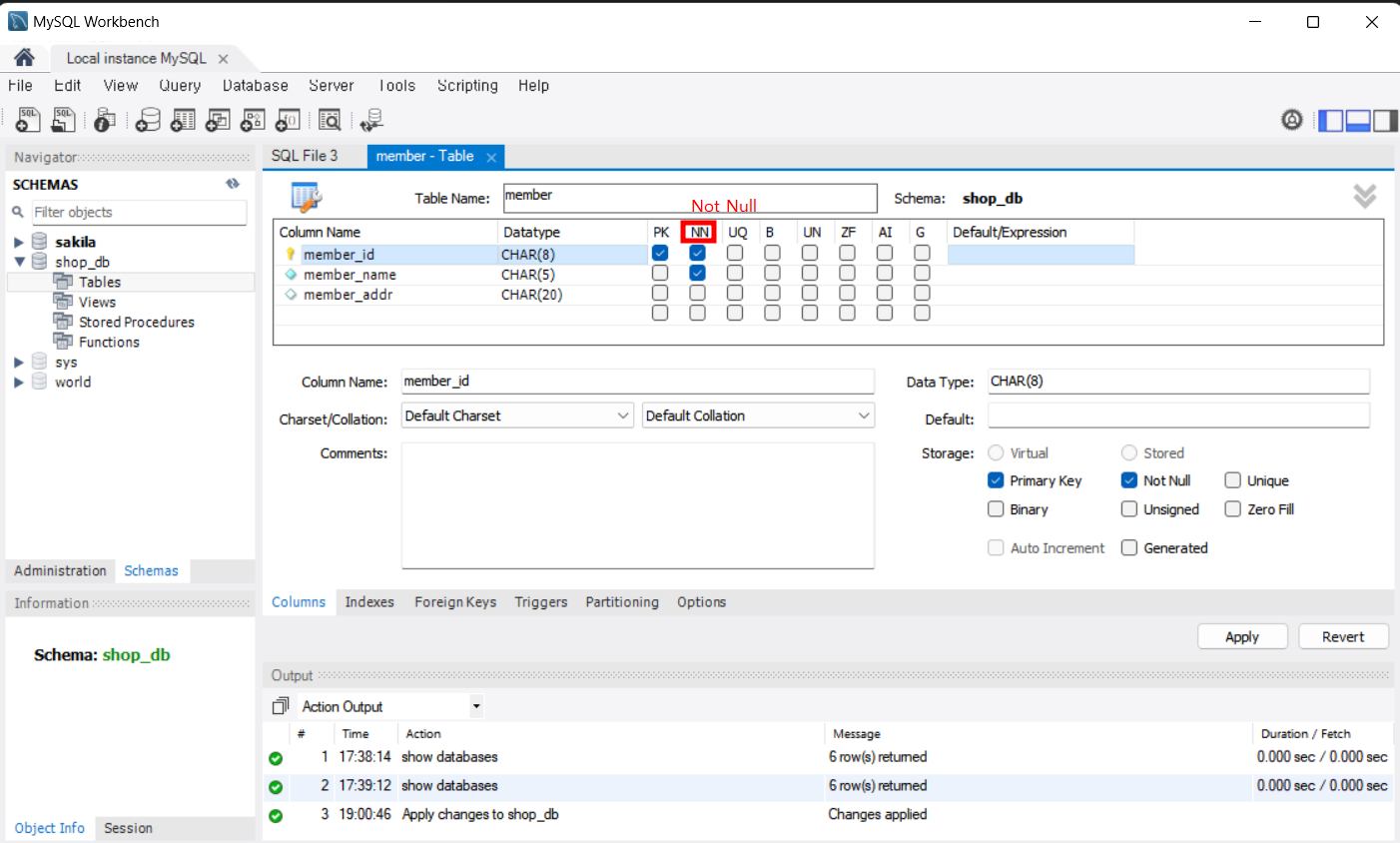Open the Database menu

pyautogui.click(x=256, y=86)
